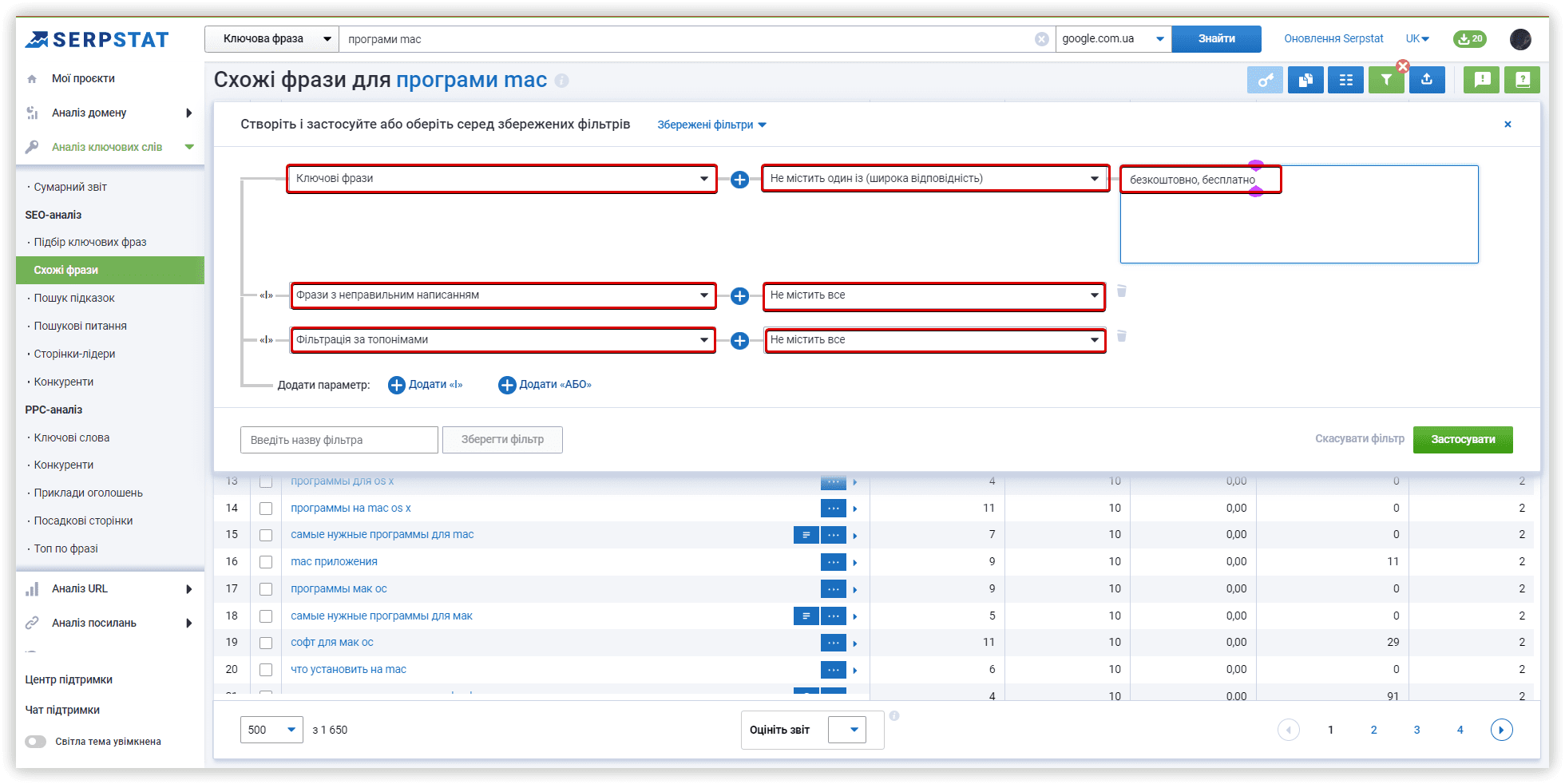Open Топ по фразі in sidebar

pos(65,548)
